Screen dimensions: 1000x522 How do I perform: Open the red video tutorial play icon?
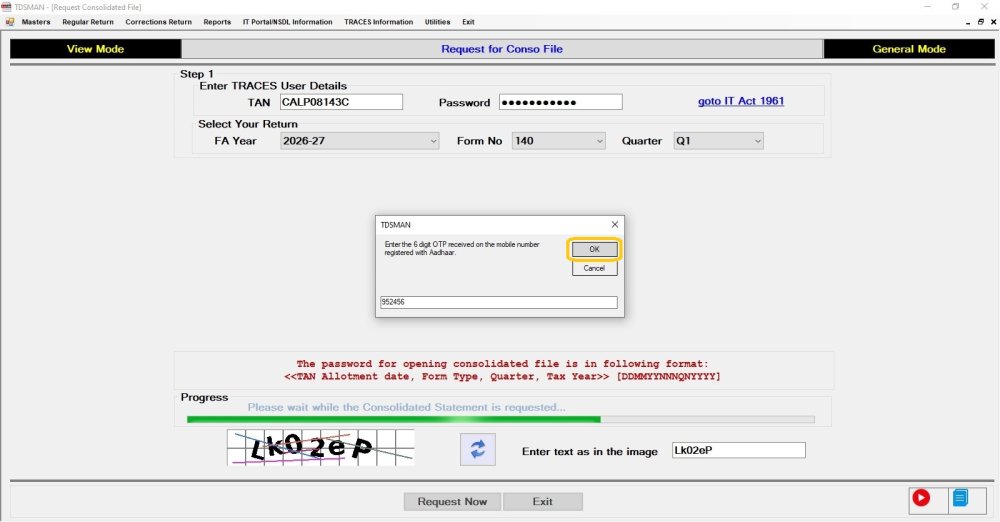click(921, 498)
